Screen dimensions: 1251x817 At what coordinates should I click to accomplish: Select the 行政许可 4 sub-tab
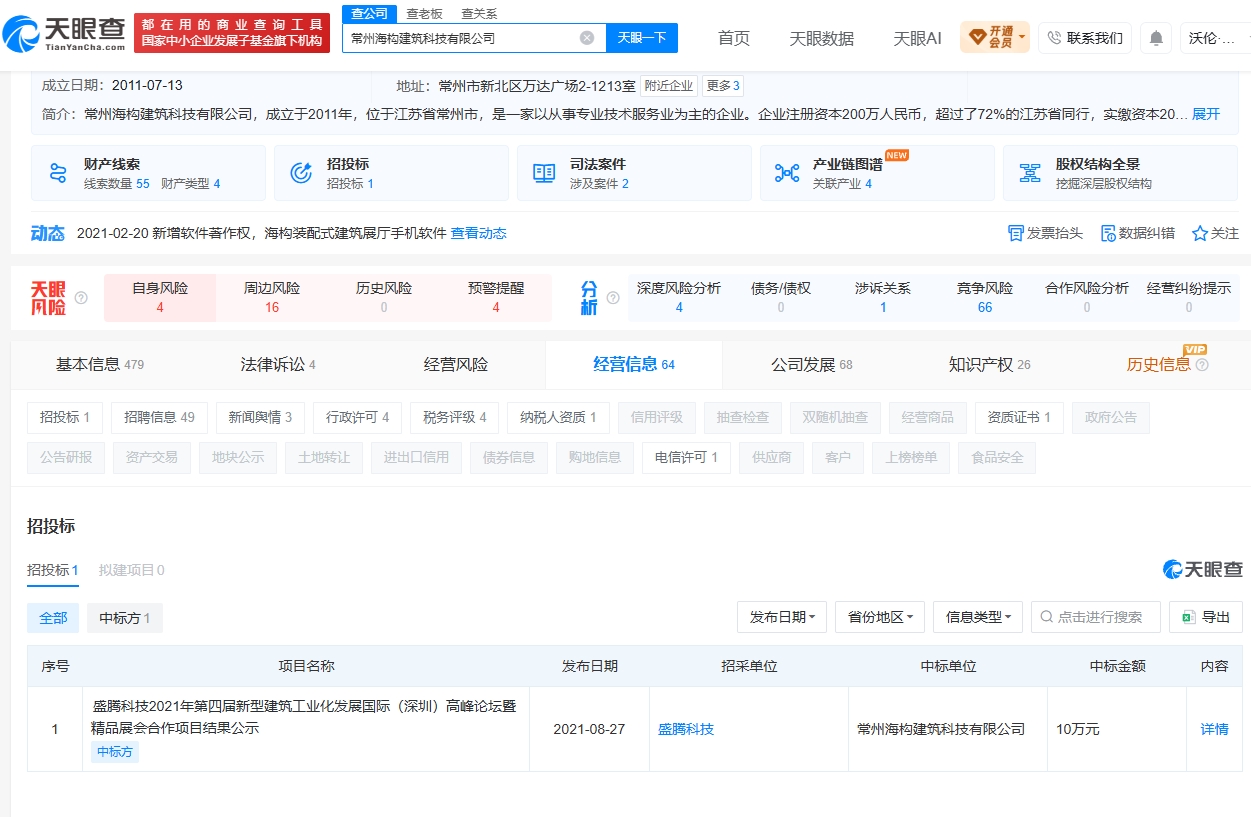tap(357, 417)
